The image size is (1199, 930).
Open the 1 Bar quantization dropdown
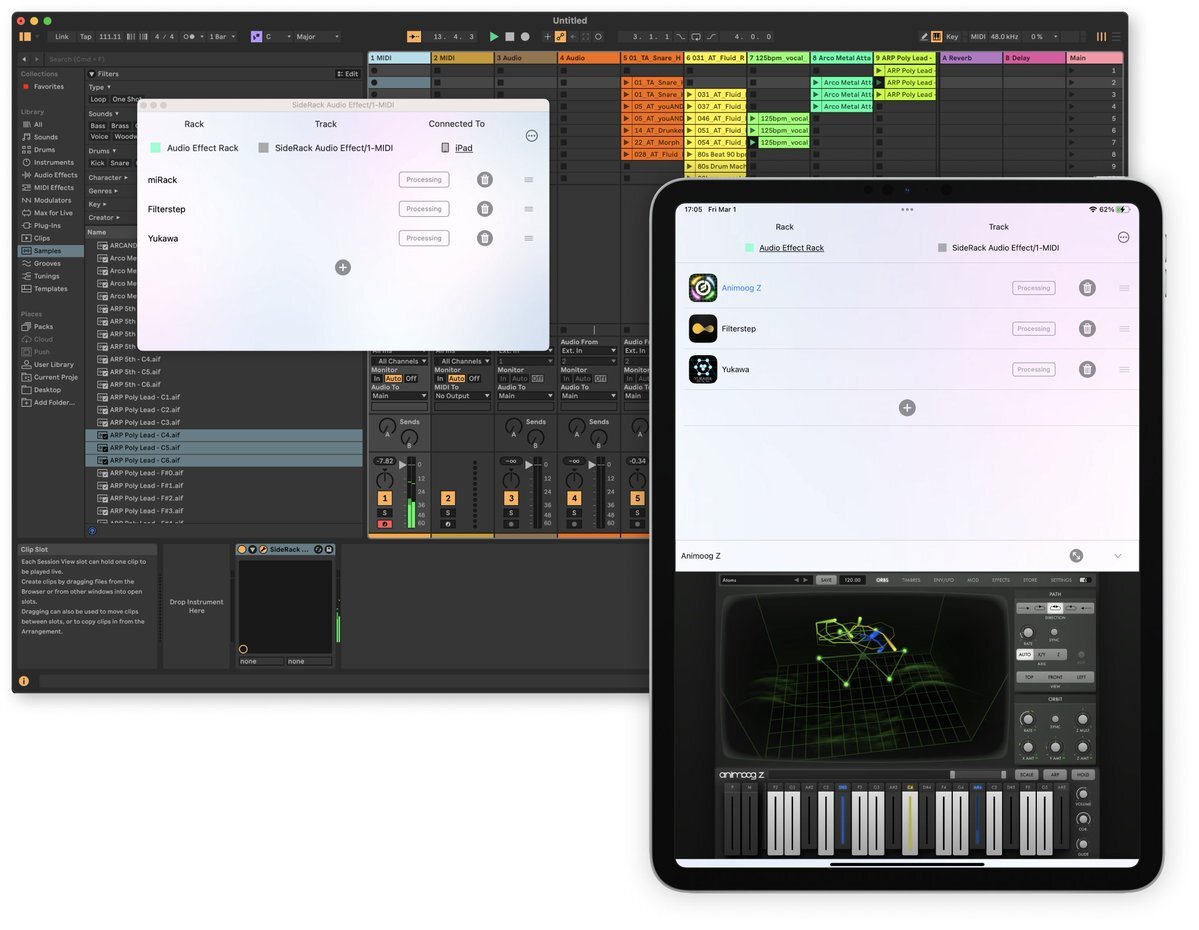click(222, 37)
